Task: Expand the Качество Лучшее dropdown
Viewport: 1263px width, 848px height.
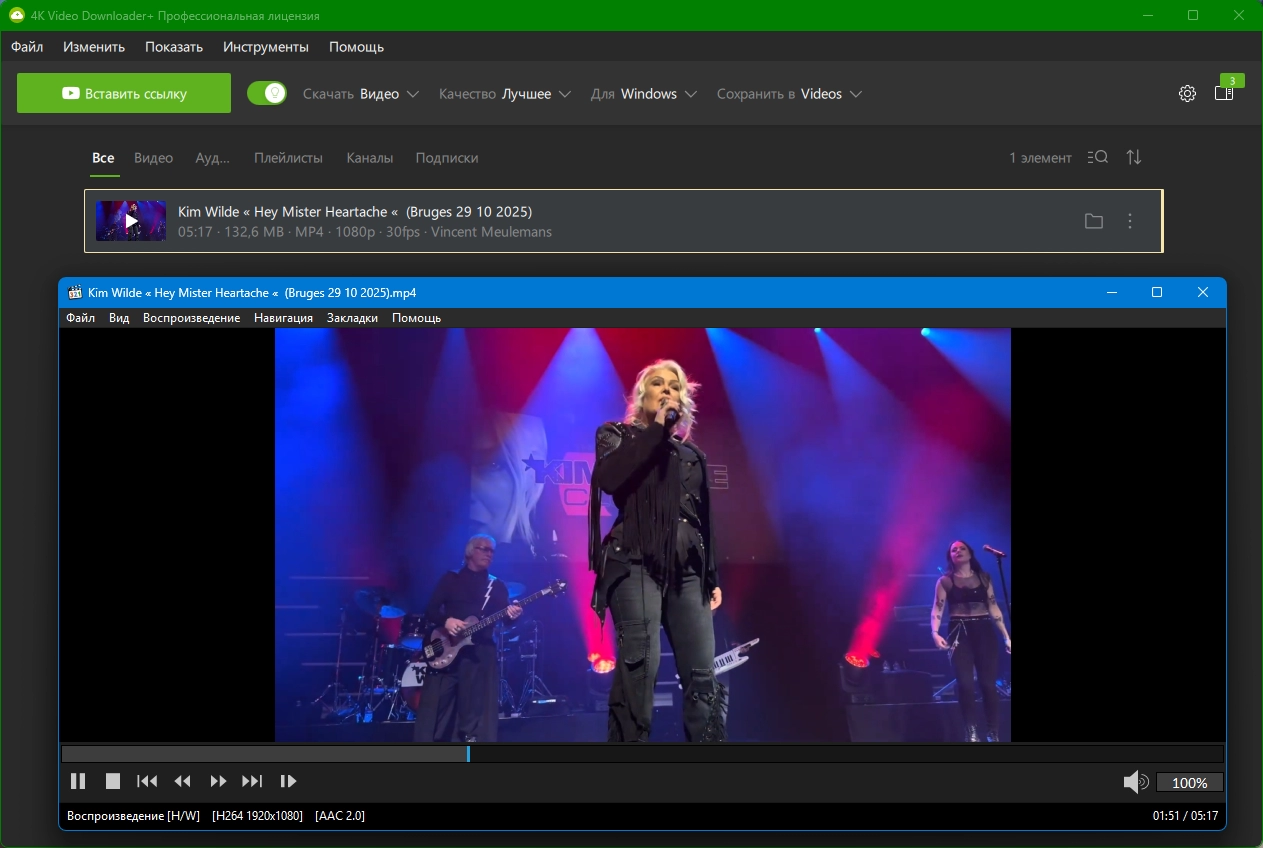Action: click(x=505, y=94)
